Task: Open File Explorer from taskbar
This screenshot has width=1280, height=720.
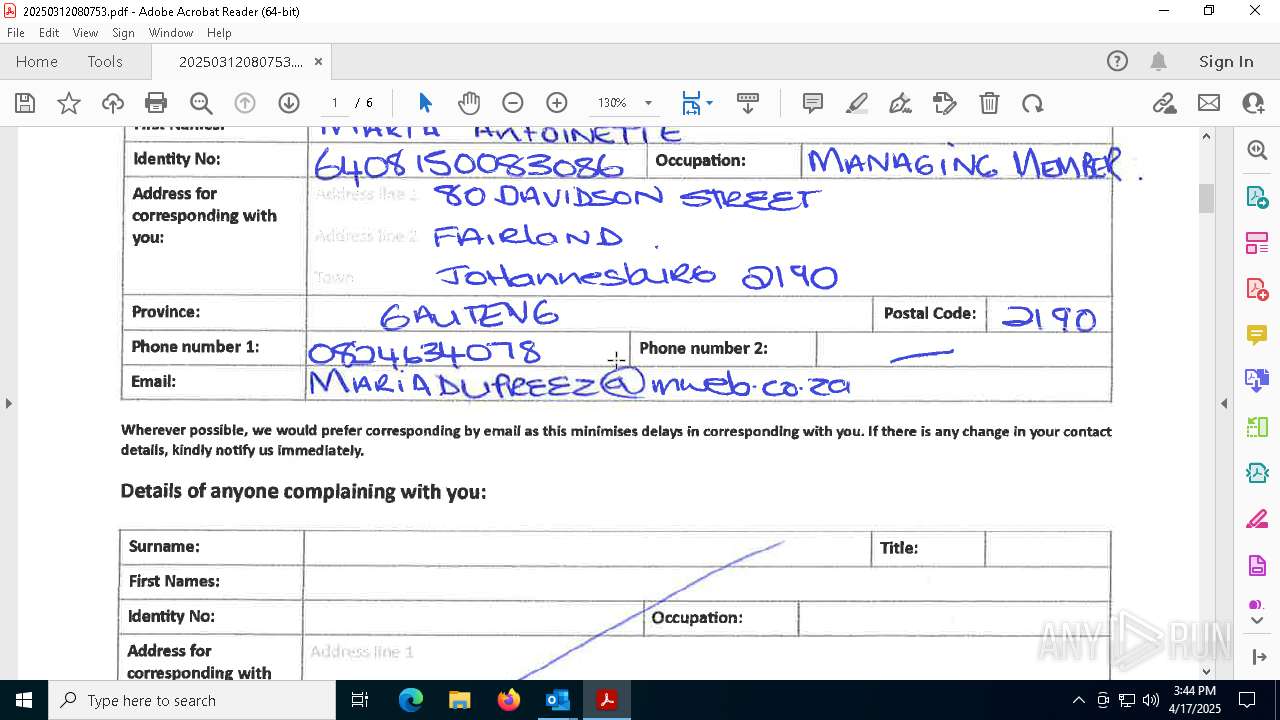Action: coord(459,700)
